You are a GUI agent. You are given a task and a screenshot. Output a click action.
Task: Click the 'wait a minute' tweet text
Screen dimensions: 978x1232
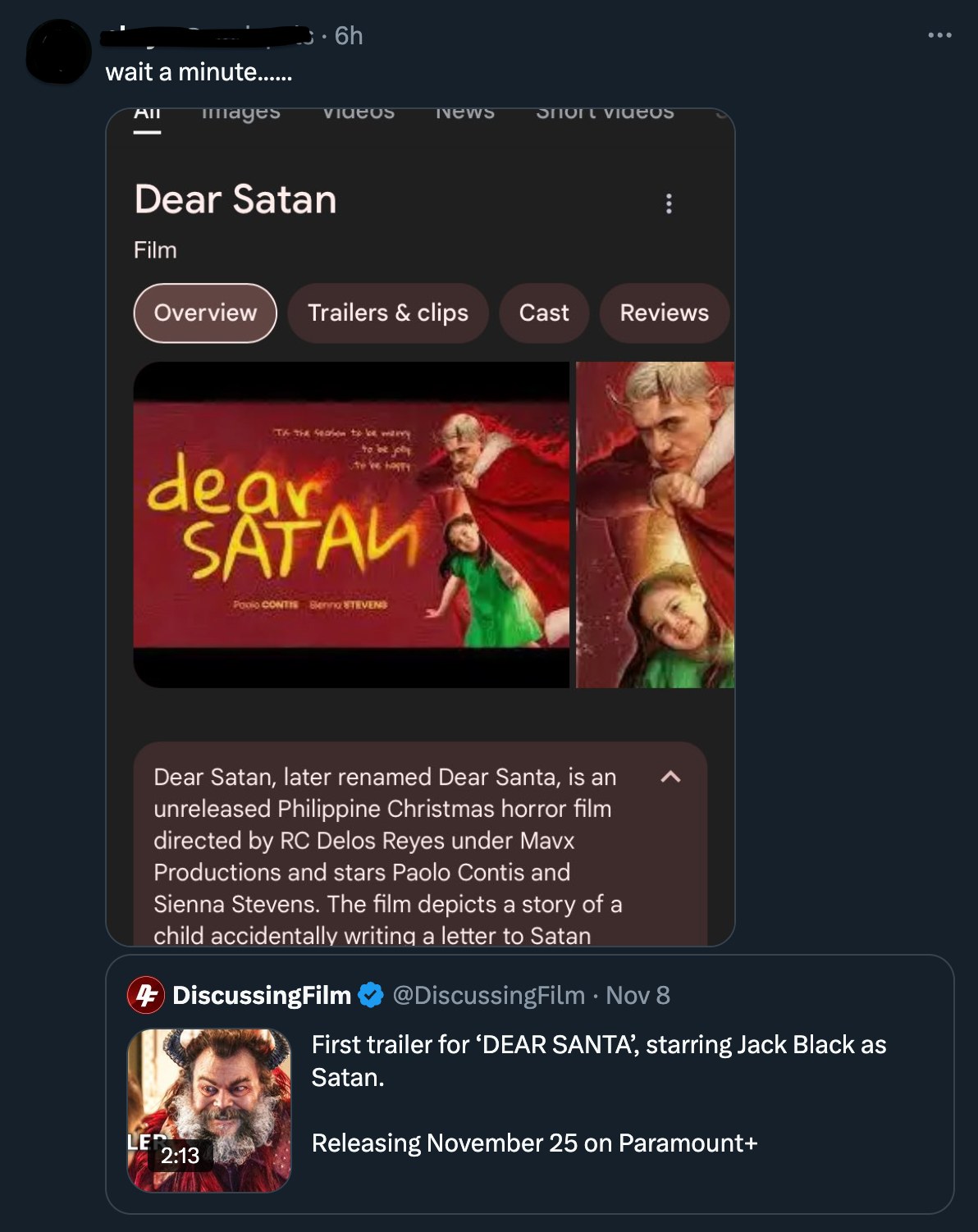(x=199, y=72)
